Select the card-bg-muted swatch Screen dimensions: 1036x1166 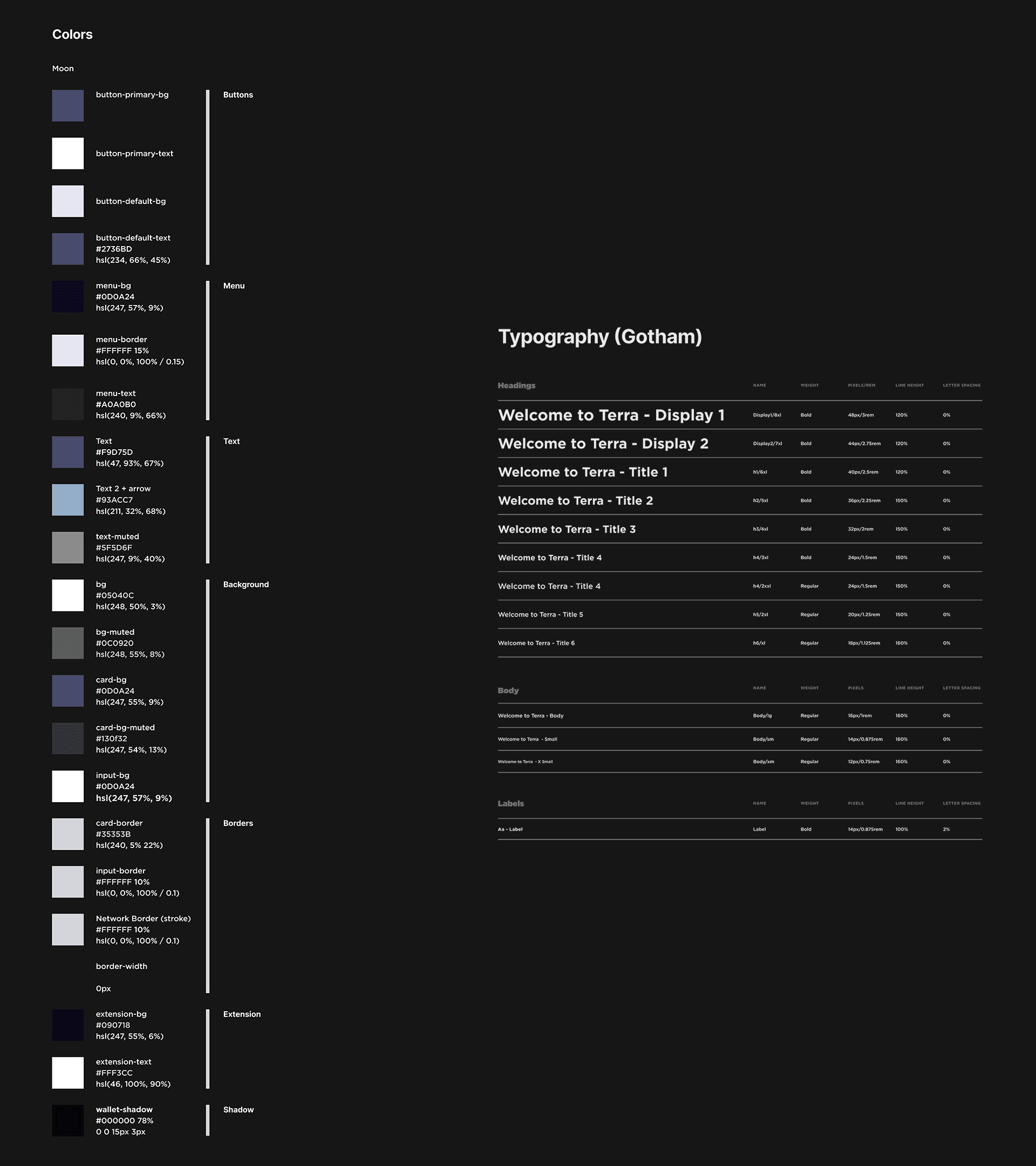[x=68, y=738]
